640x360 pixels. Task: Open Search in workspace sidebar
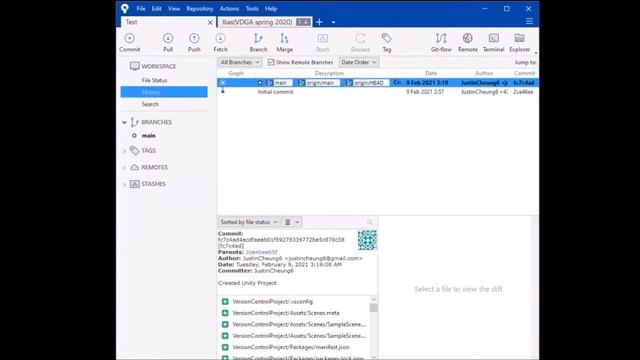tap(150, 104)
